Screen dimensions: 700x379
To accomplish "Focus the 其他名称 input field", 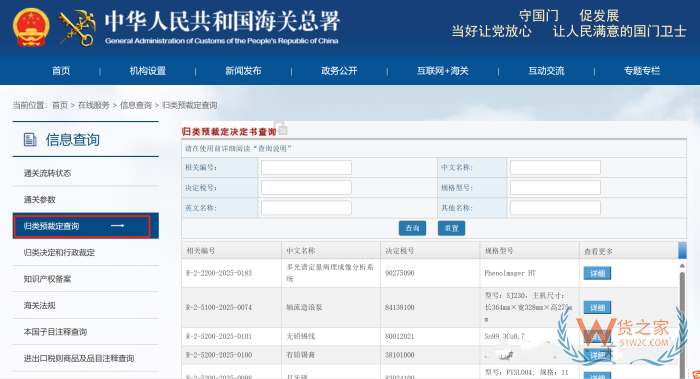I will [x=555, y=208].
